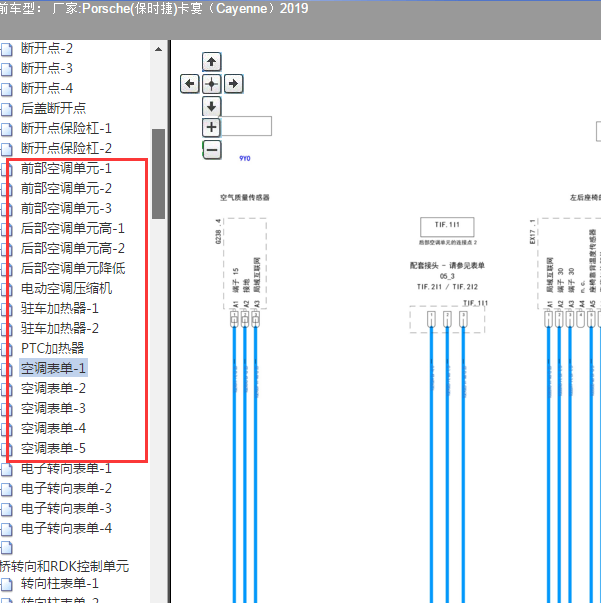Open 前部空调单元-3 diagram
Image resolution: width=601 pixels, height=603 pixels.
tap(66, 208)
